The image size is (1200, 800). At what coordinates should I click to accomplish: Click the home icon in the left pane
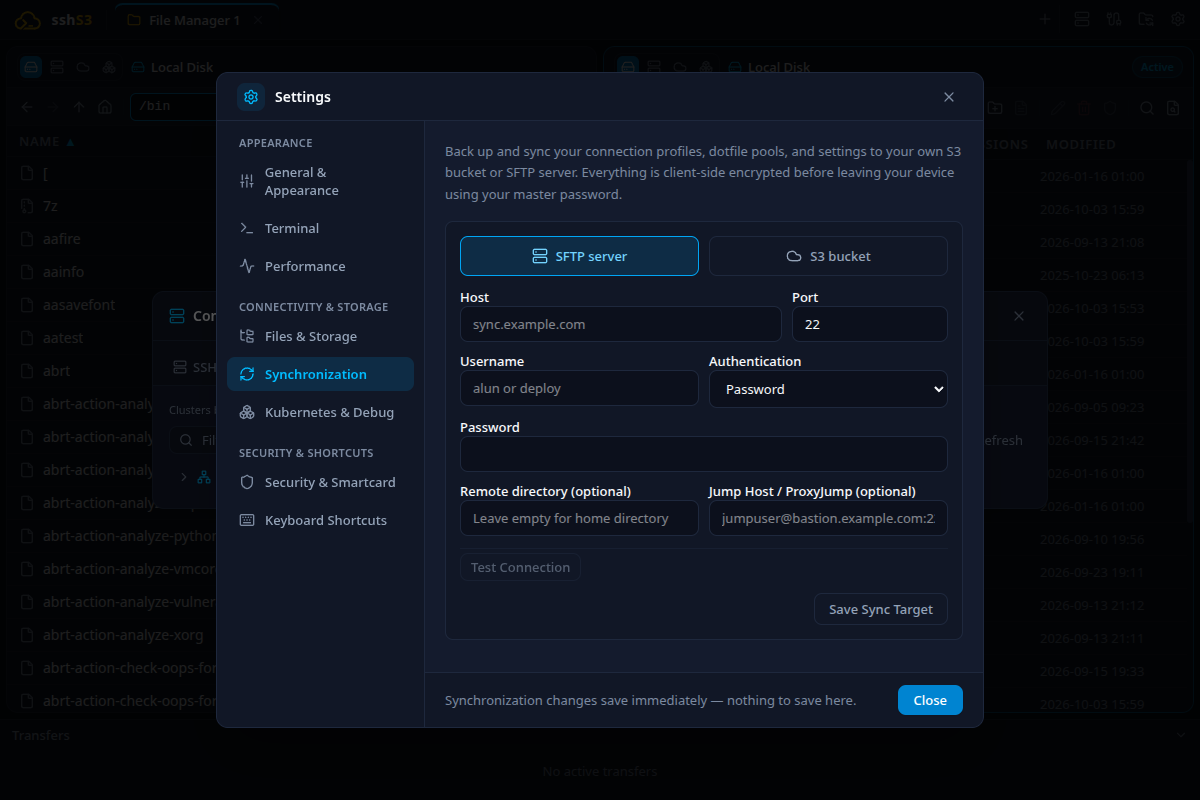pos(105,107)
